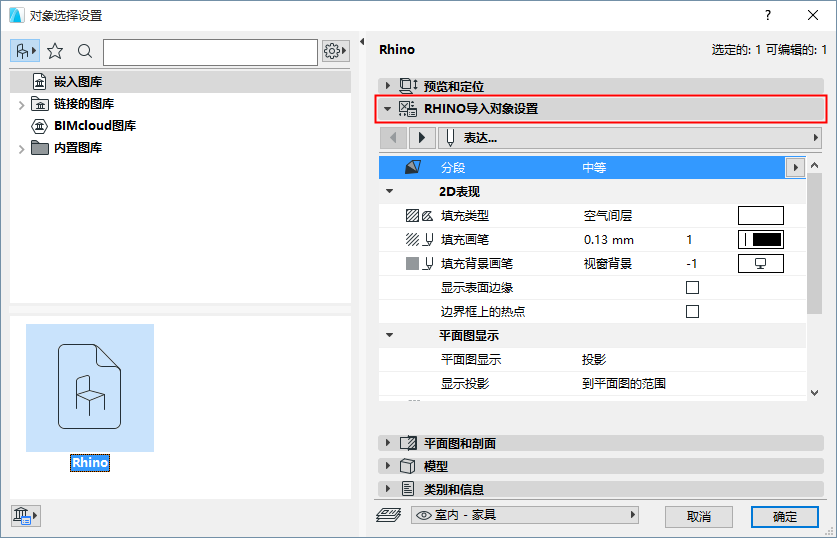This screenshot has height=538, width=837.
Task: Collapse the 平面图显示 group
Action: 389,335
